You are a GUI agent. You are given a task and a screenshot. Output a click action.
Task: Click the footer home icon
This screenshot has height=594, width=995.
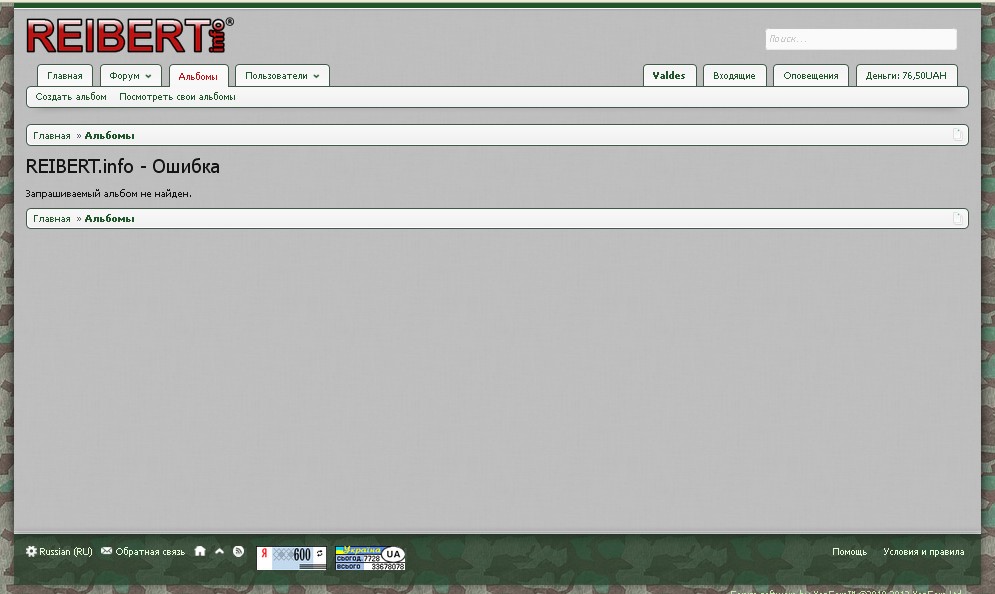[200, 551]
